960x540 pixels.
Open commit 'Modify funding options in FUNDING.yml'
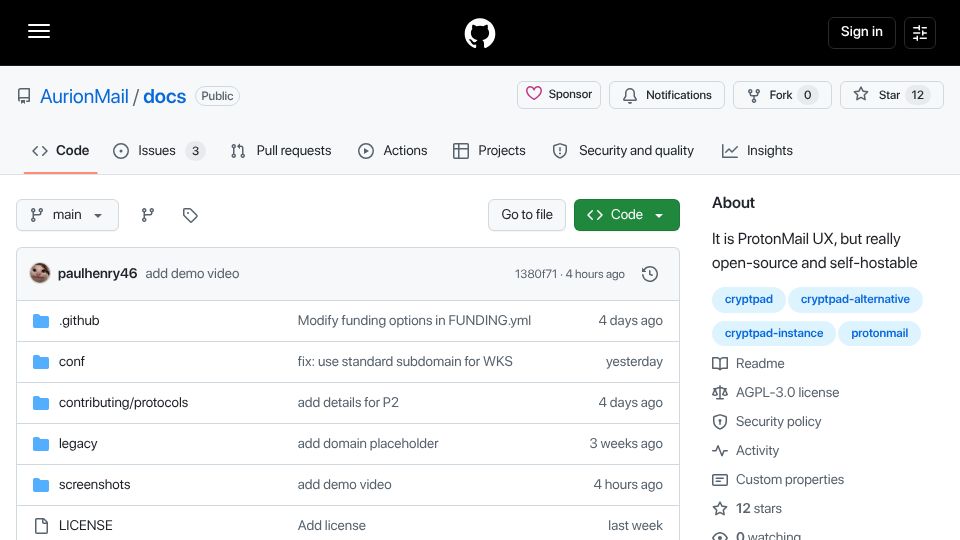[x=414, y=321]
